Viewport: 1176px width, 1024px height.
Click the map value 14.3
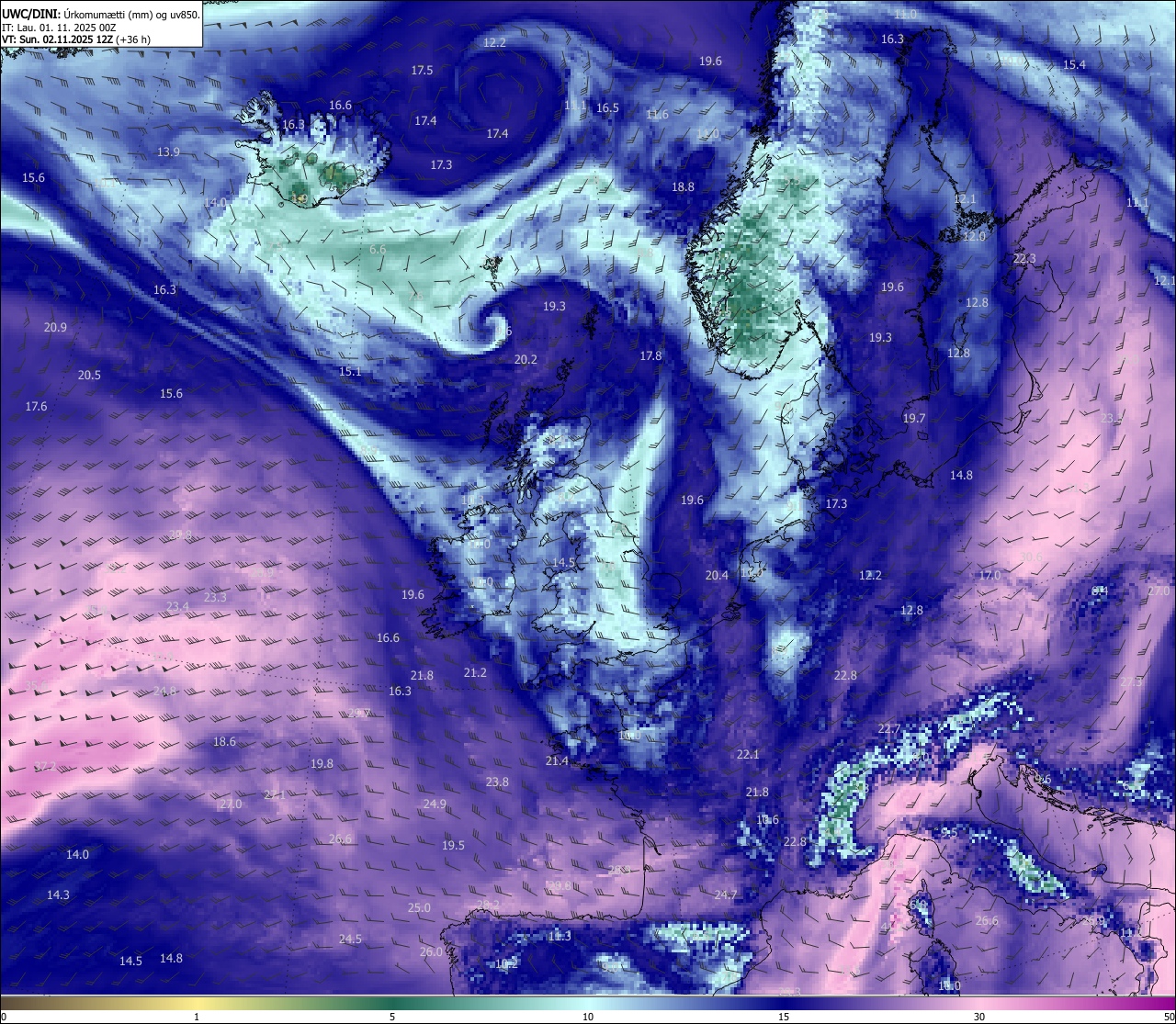[x=58, y=895]
